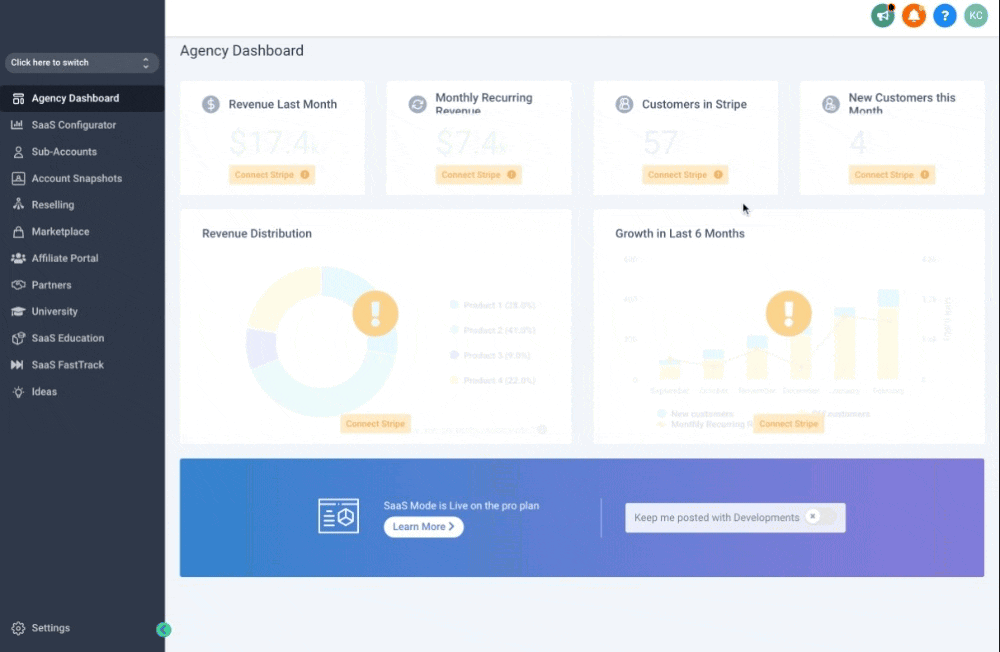Open the notifications bell icon
1000x652 pixels.
(913, 16)
